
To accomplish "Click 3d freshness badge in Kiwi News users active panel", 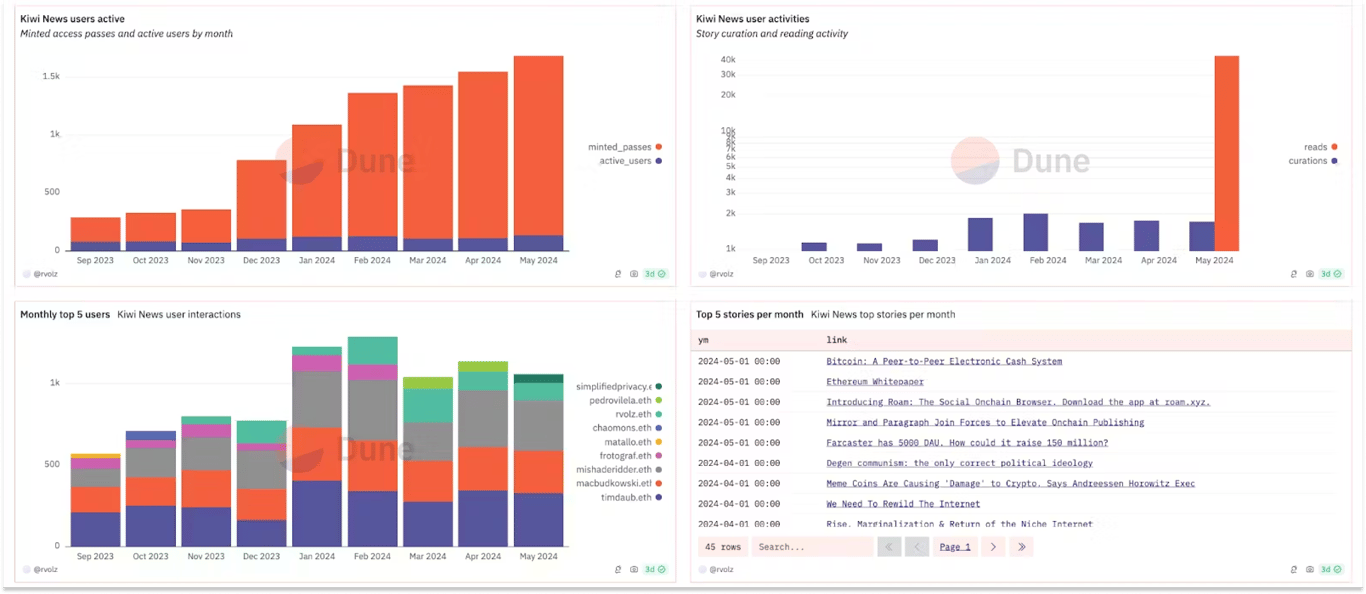I will (655, 273).
